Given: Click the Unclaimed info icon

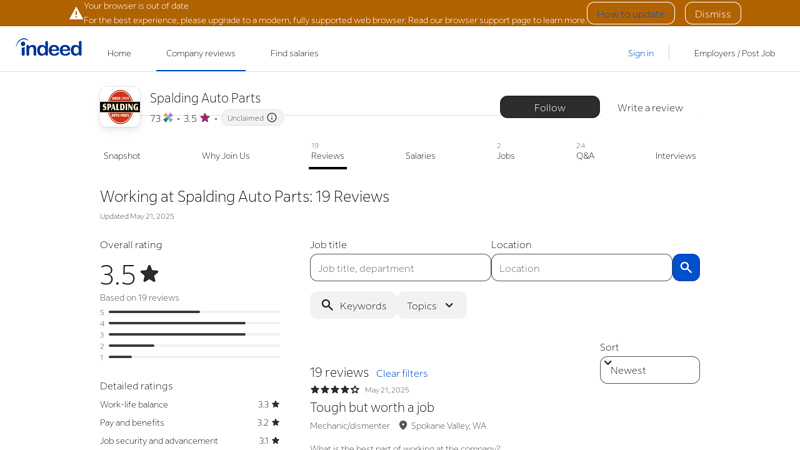Looking at the screenshot, I should 272,118.
